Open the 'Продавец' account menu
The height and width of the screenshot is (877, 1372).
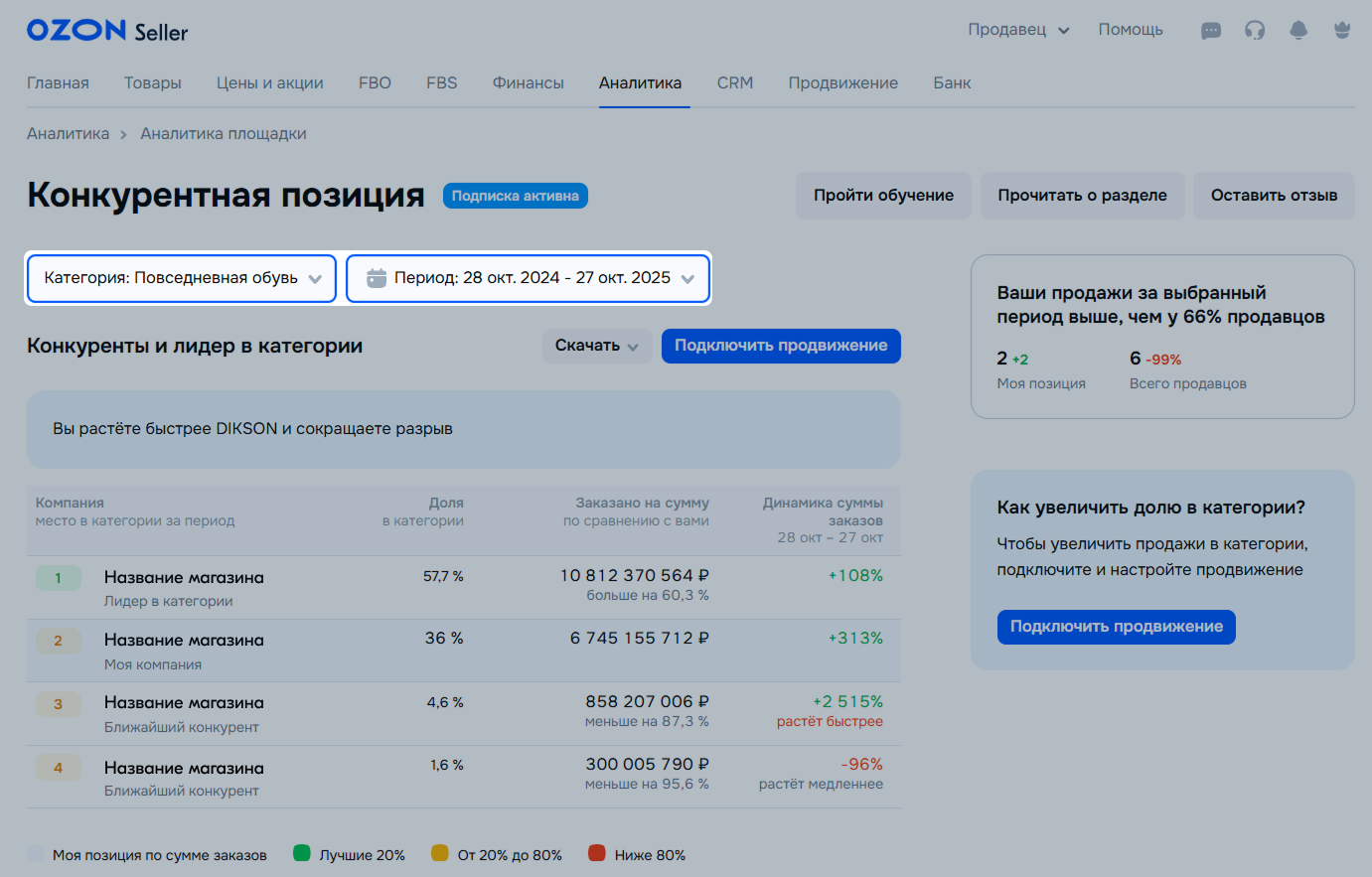coord(1018,30)
